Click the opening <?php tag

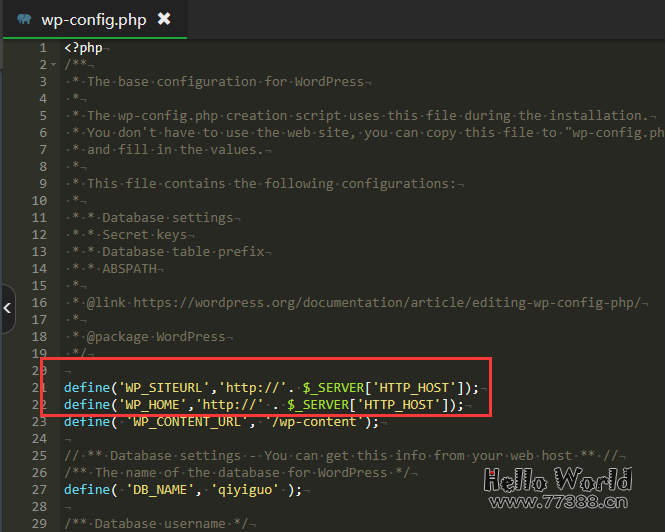pyautogui.click(x=84, y=48)
